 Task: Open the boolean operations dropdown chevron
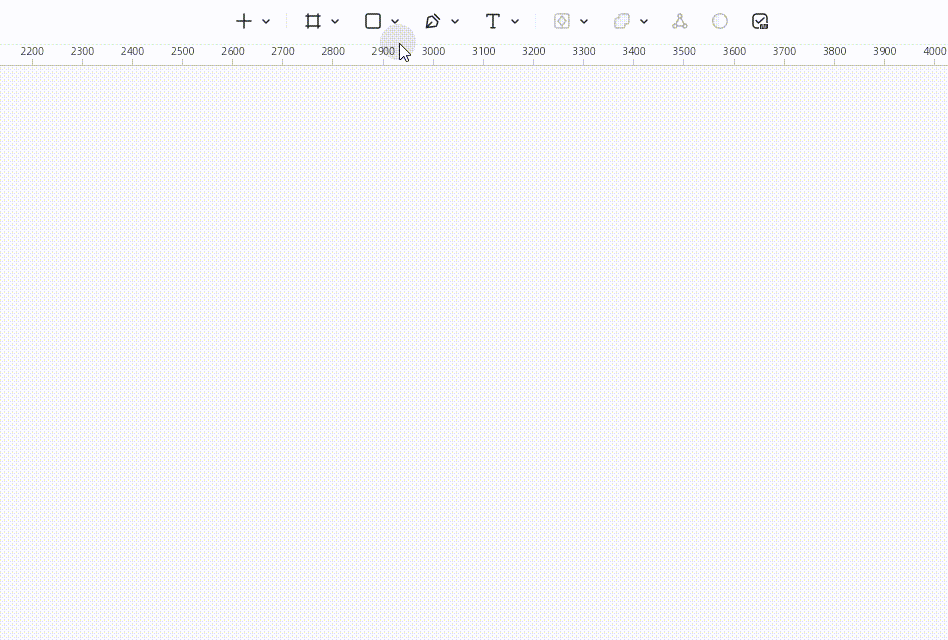(x=644, y=22)
